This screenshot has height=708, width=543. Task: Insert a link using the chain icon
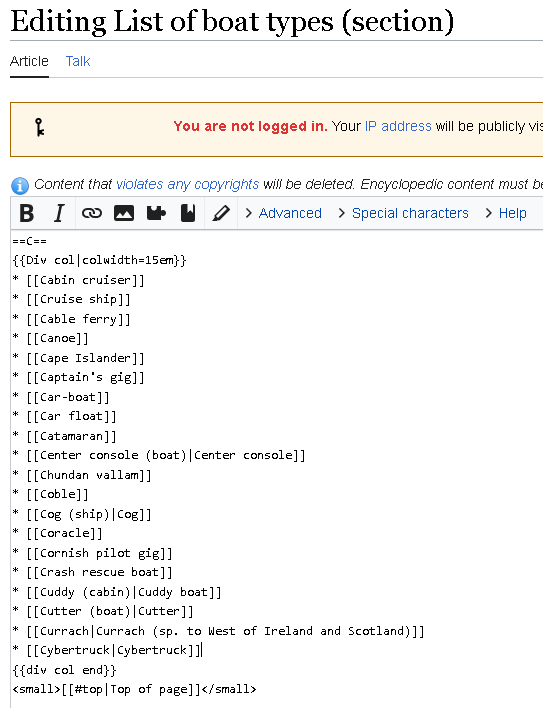coord(92,213)
